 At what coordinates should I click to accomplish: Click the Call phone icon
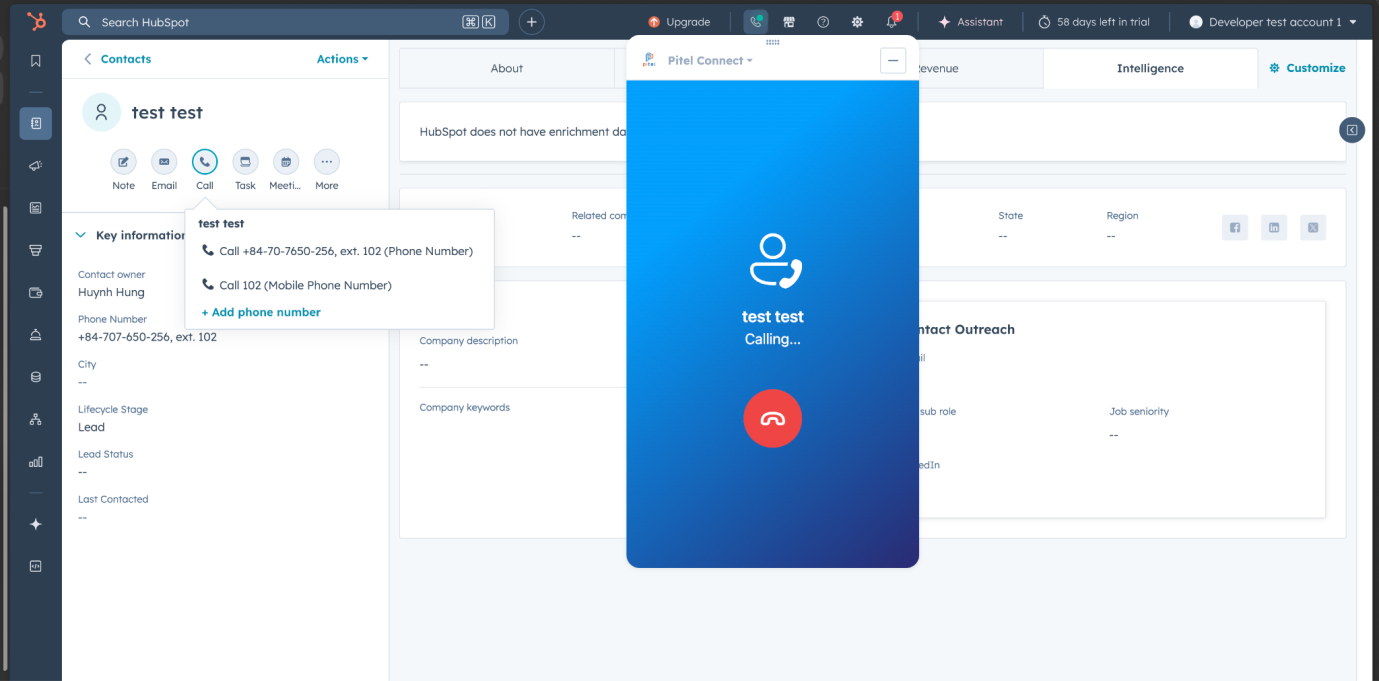(205, 162)
